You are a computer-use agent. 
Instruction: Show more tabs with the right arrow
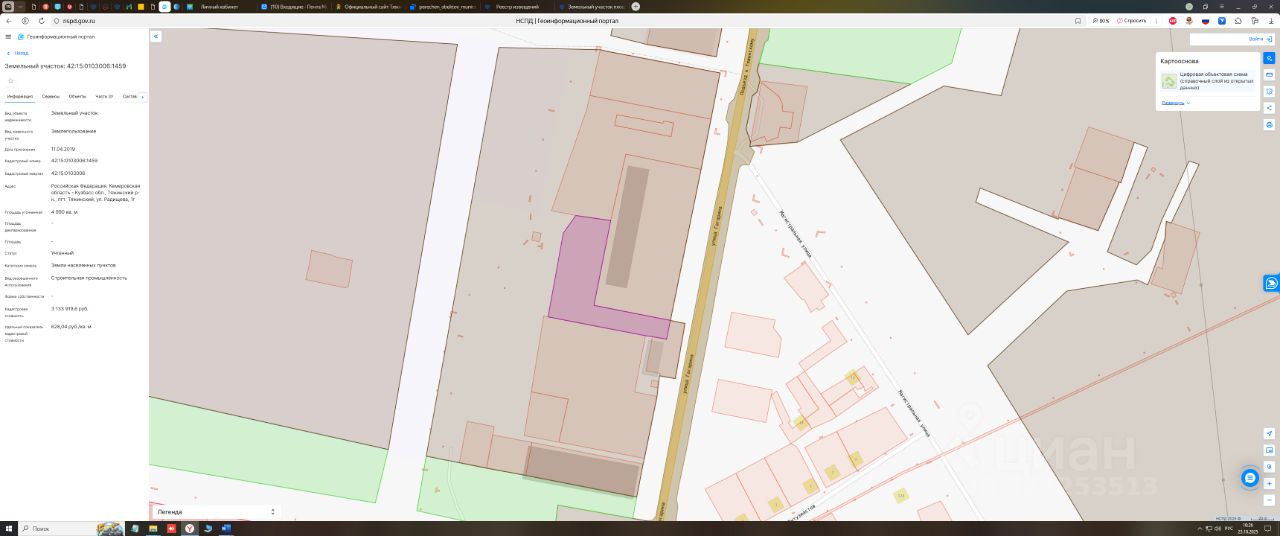[143, 97]
